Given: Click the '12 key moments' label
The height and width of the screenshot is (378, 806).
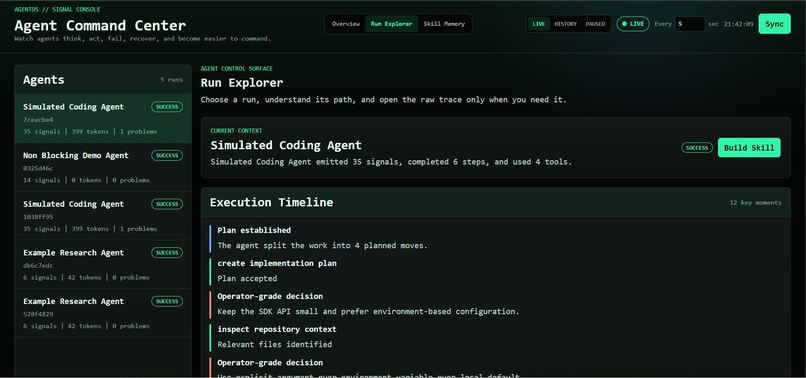Looking at the screenshot, I should (x=756, y=203).
